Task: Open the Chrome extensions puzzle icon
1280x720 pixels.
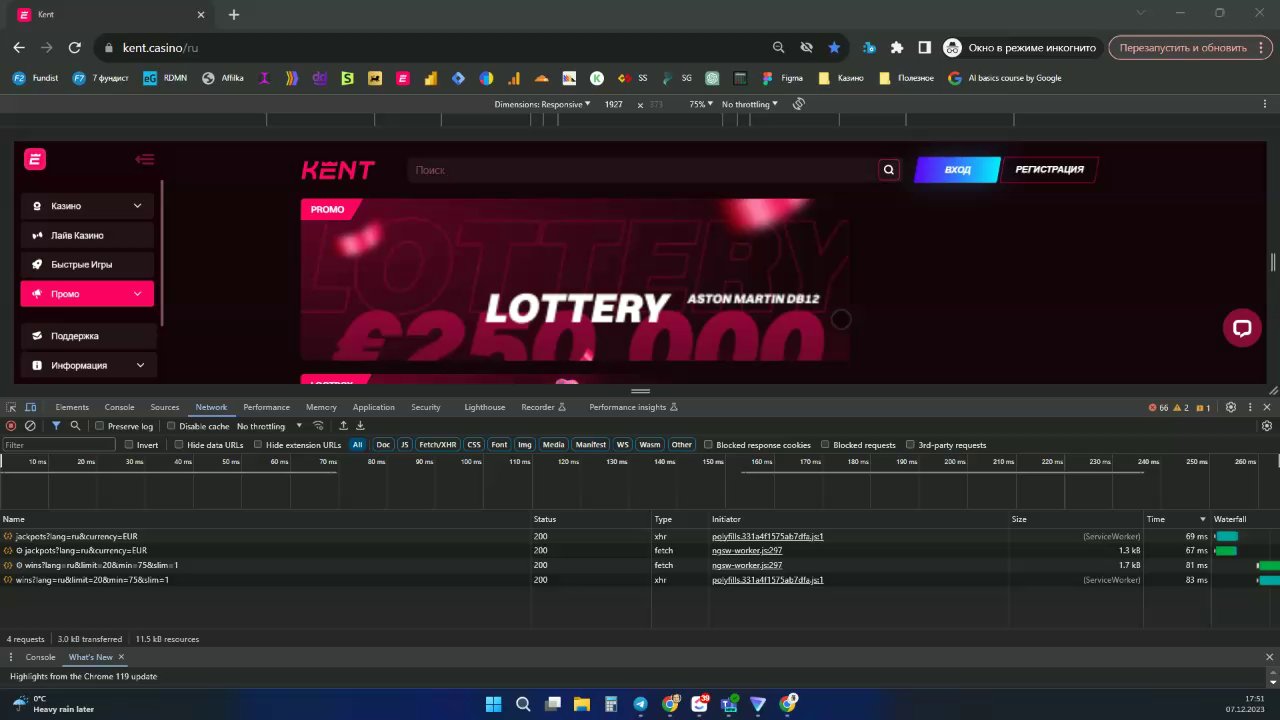Action: pyautogui.click(x=897, y=47)
